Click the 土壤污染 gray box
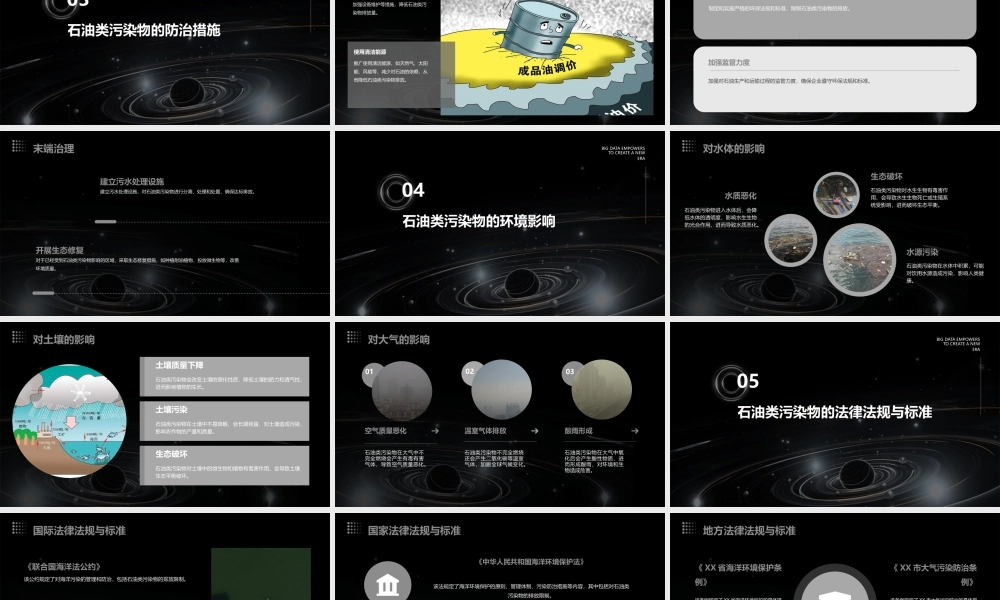The width and height of the screenshot is (1000, 600). coord(224,421)
